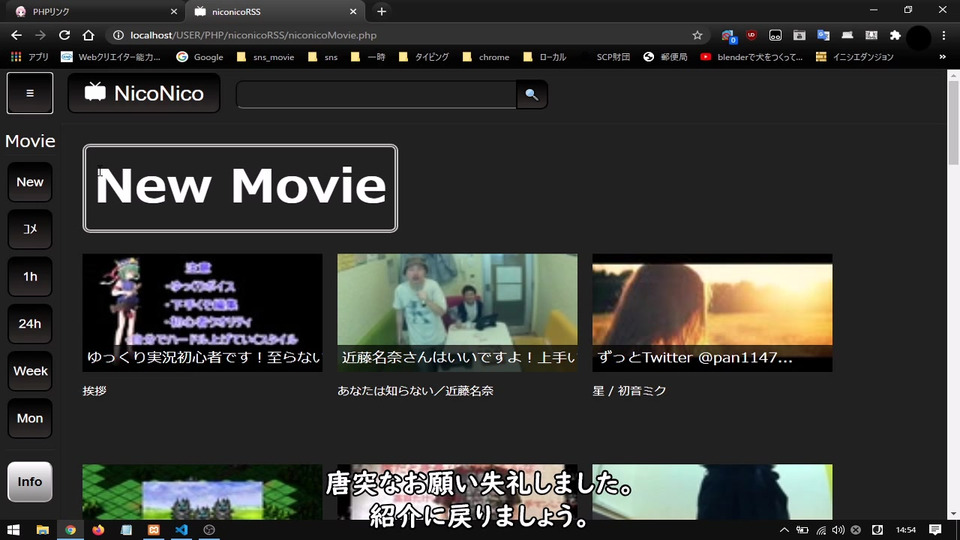Image resolution: width=960 pixels, height=540 pixels.
Task: Open the ローカル bookmark folder
Action: (x=545, y=57)
